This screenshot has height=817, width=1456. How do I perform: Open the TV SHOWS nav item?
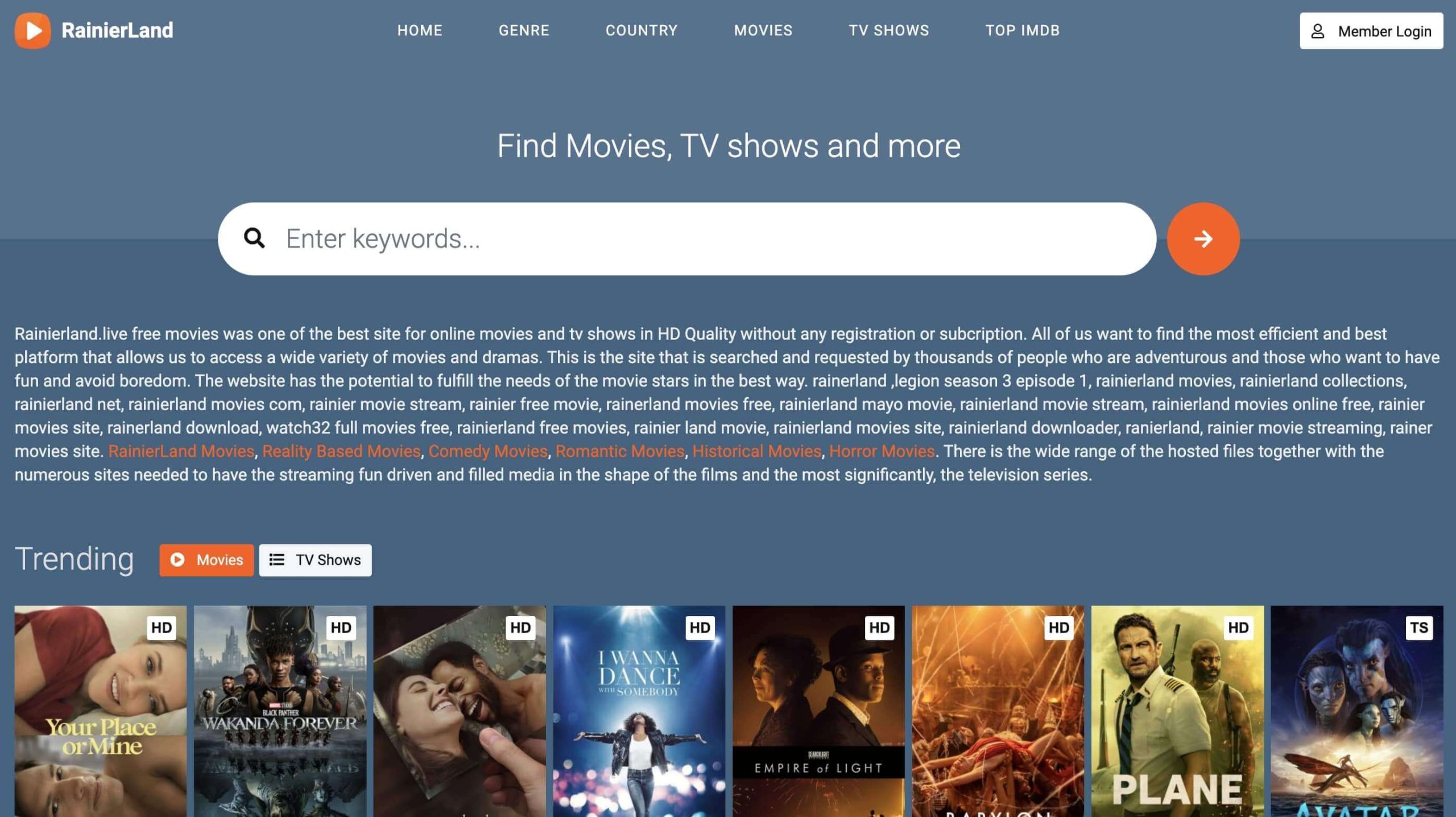(x=888, y=31)
